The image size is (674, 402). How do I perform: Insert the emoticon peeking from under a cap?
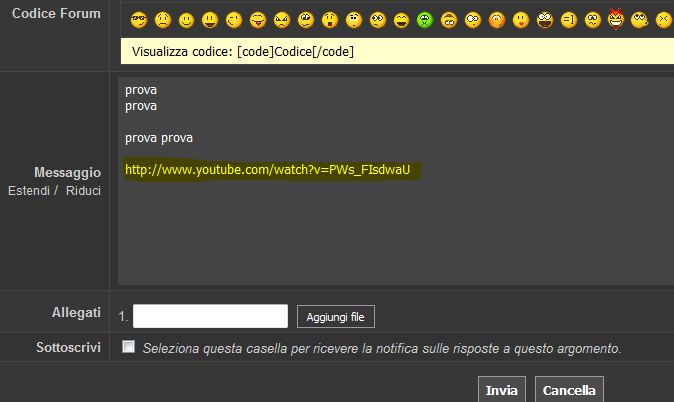point(449,20)
